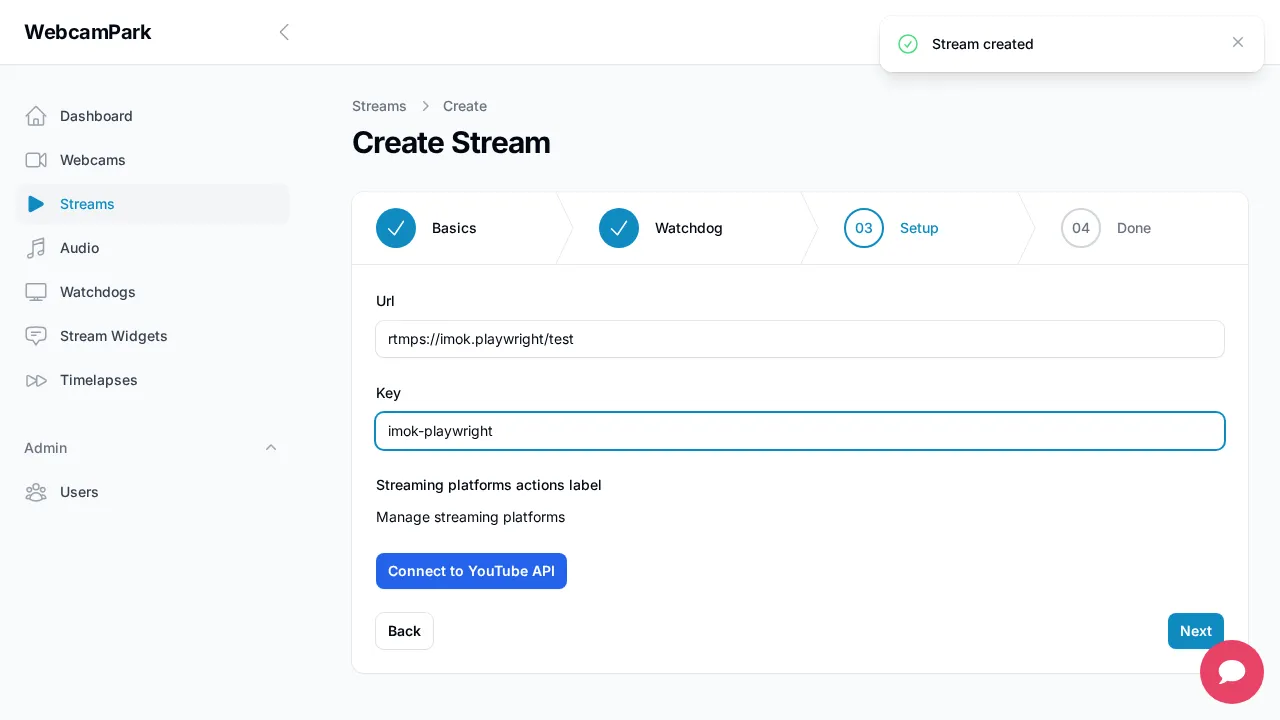Click the Next button
Image resolution: width=1280 pixels, height=720 pixels.
[x=1195, y=631]
